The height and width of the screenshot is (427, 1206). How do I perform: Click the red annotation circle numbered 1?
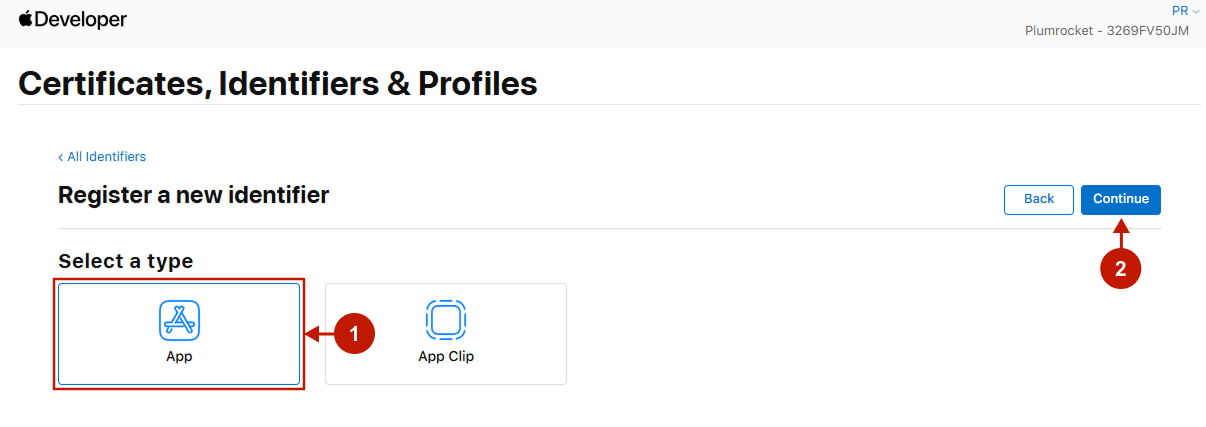point(354,334)
